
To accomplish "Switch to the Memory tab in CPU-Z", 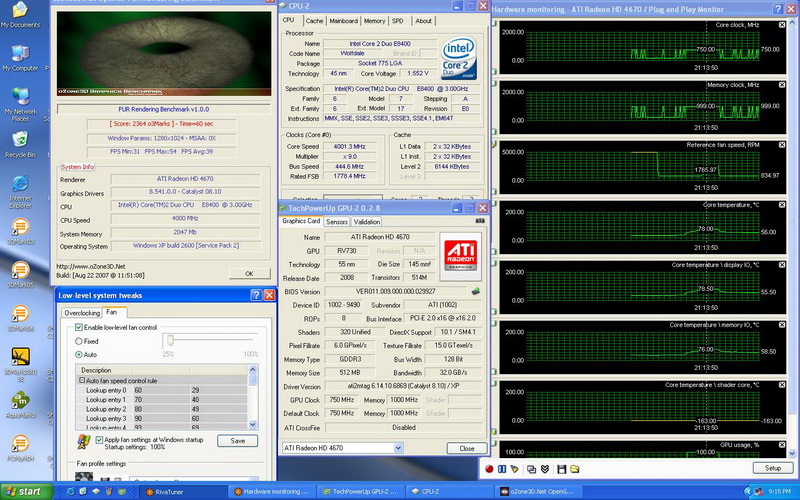I will (374, 21).
